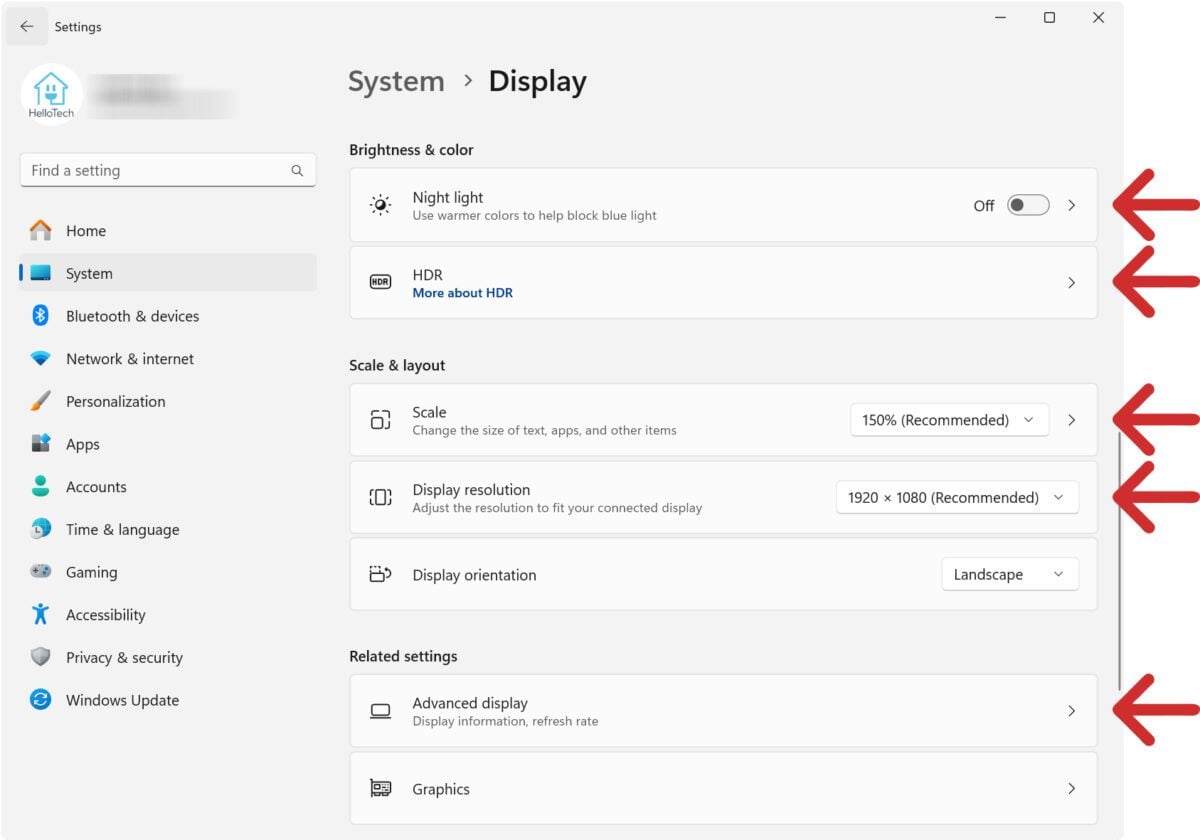
Task: Click the Privacy & security shield icon
Action: click(x=40, y=657)
